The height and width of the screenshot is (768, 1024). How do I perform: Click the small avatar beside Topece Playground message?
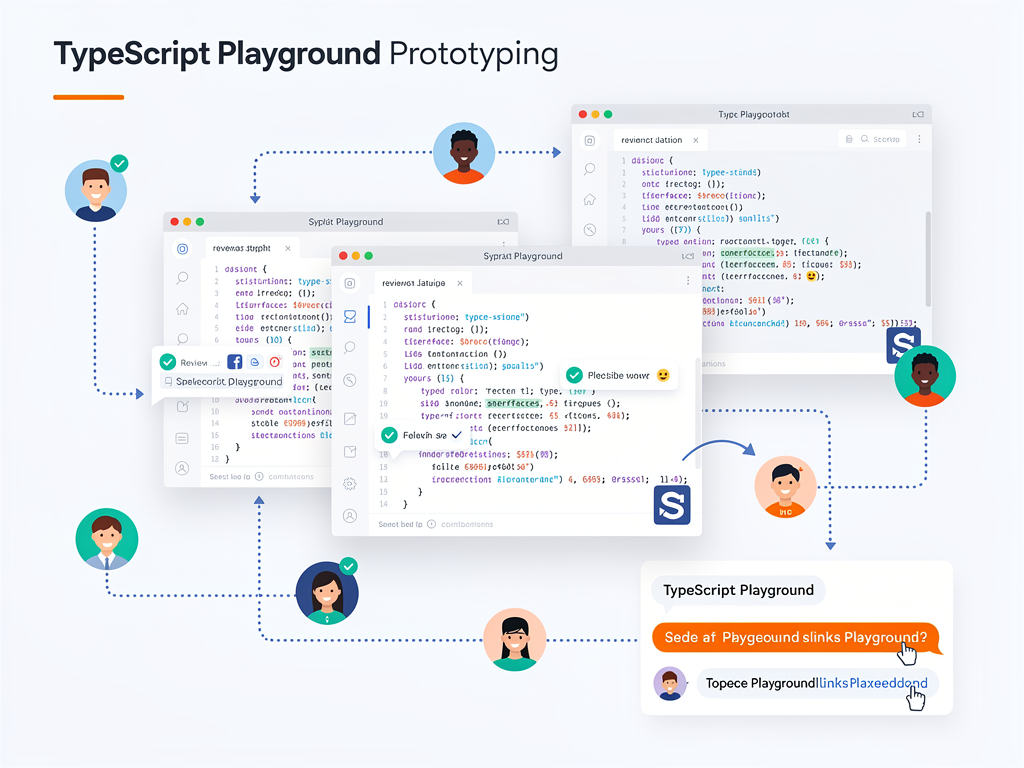click(x=669, y=684)
